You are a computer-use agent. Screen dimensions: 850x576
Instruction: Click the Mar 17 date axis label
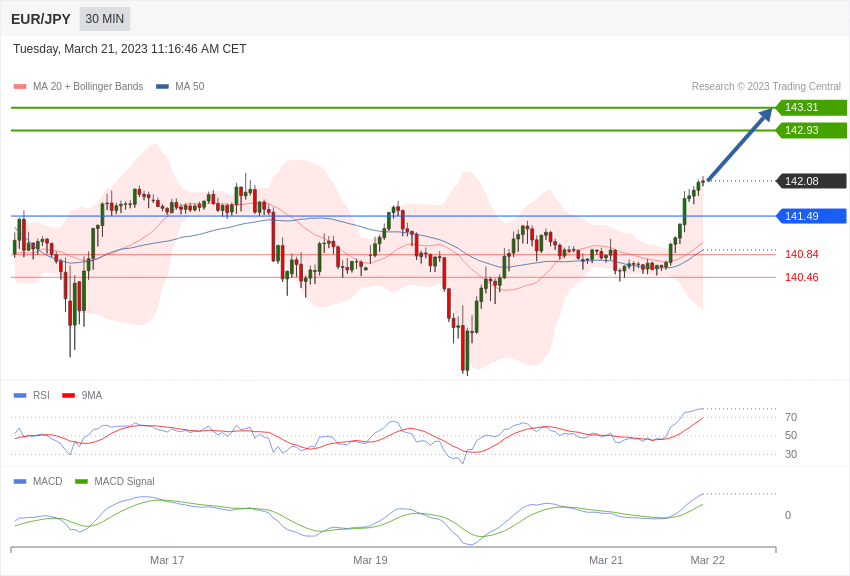[167, 560]
